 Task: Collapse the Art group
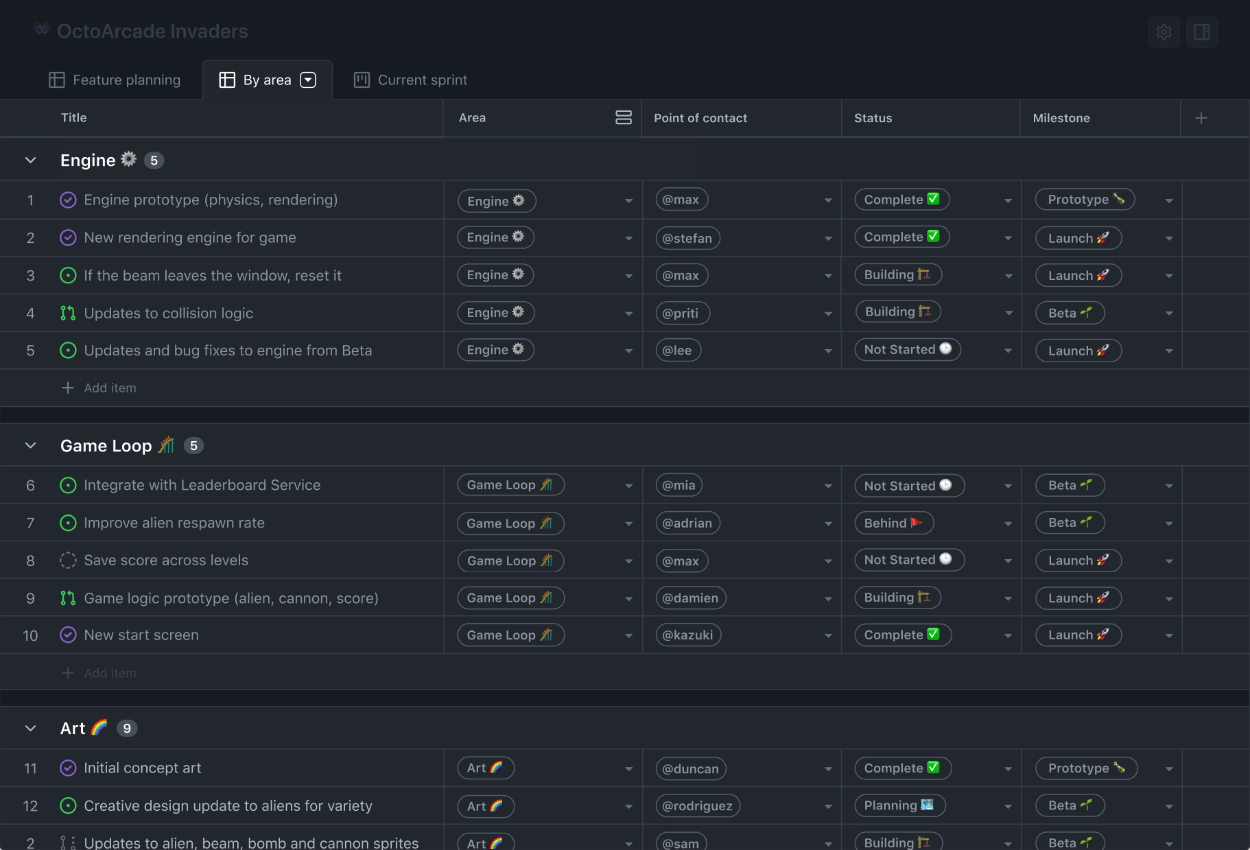[29, 728]
